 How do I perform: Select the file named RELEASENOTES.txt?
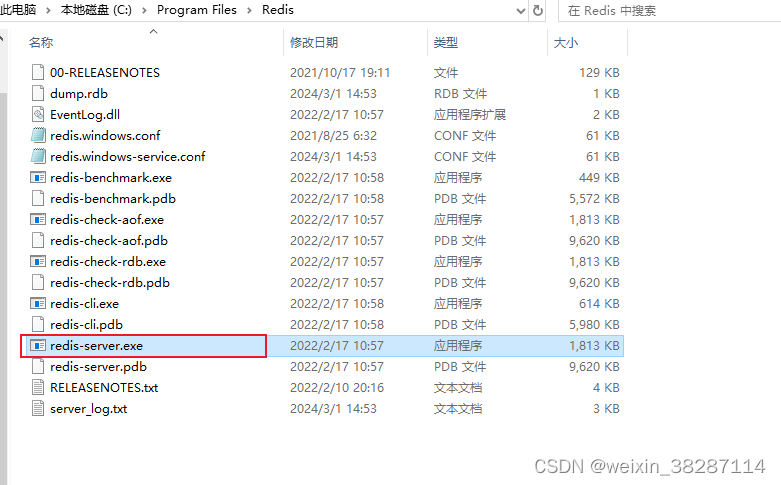(x=104, y=387)
